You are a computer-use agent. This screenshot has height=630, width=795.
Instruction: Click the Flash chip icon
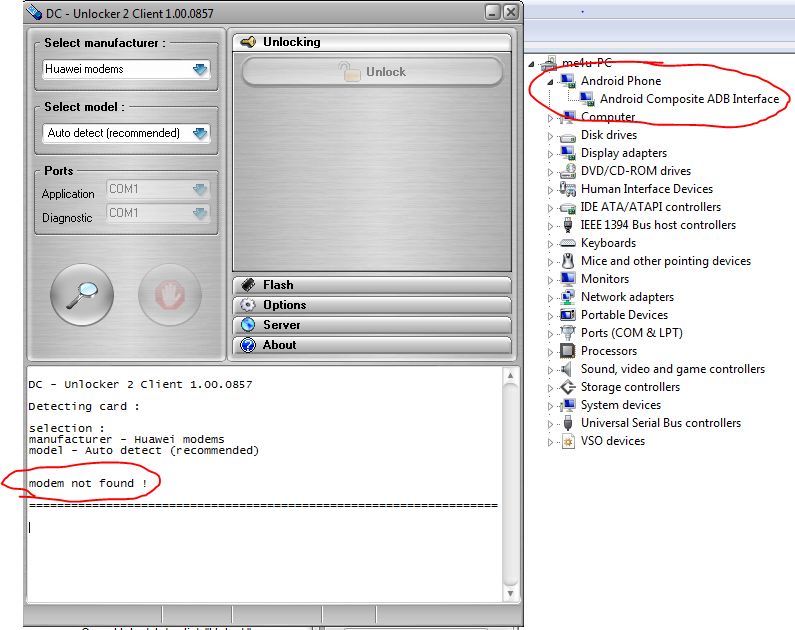click(248, 285)
